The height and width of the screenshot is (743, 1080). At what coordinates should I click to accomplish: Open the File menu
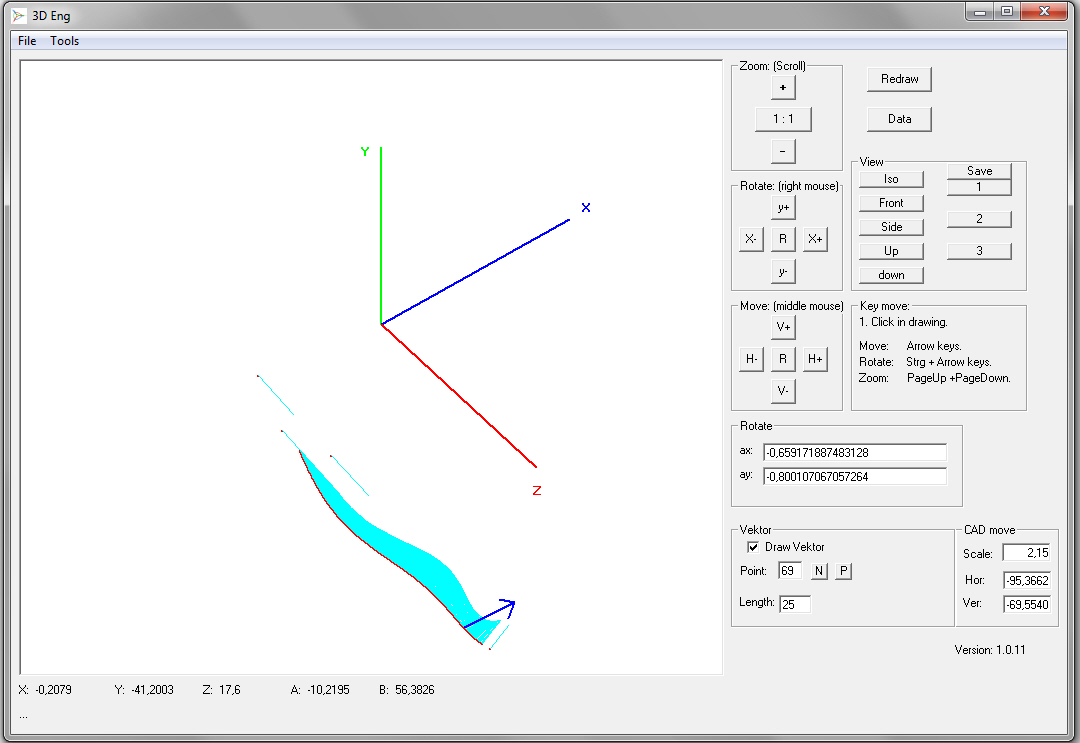pyautogui.click(x=27, y=41)
